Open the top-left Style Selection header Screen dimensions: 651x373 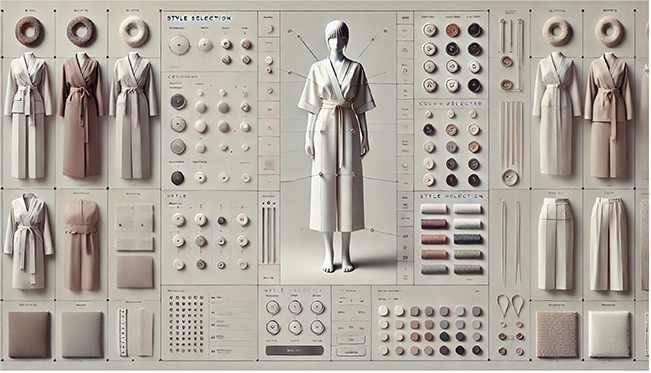tap(198, 18)
